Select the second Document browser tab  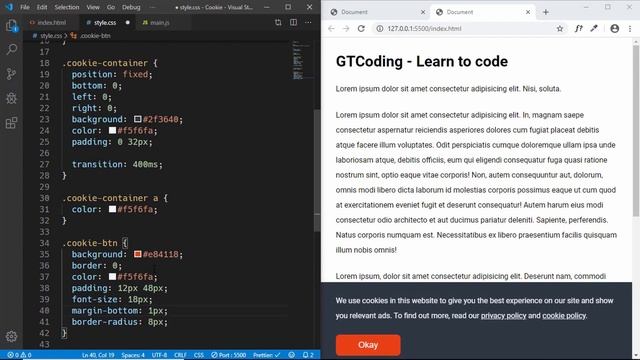(482, 12)
